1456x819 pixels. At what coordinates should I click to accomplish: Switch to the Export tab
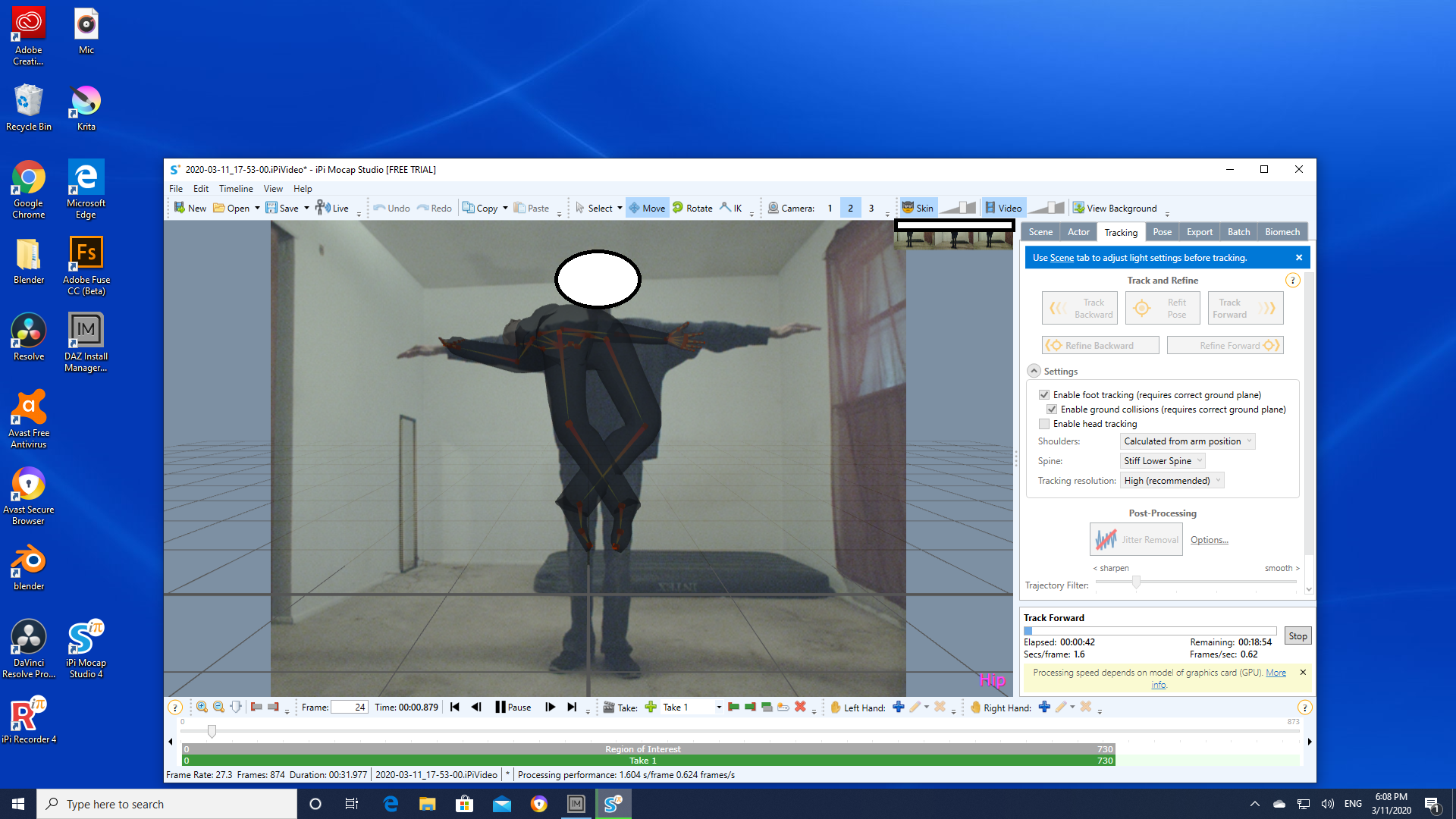(x=1200, y=231)
